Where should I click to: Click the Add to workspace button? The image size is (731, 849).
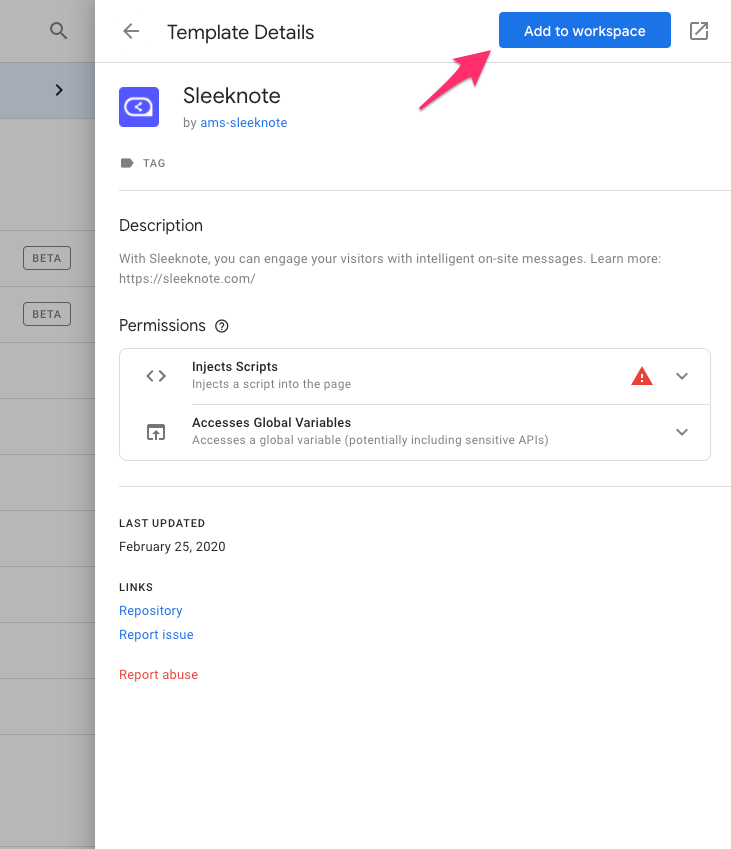(584, 30)
